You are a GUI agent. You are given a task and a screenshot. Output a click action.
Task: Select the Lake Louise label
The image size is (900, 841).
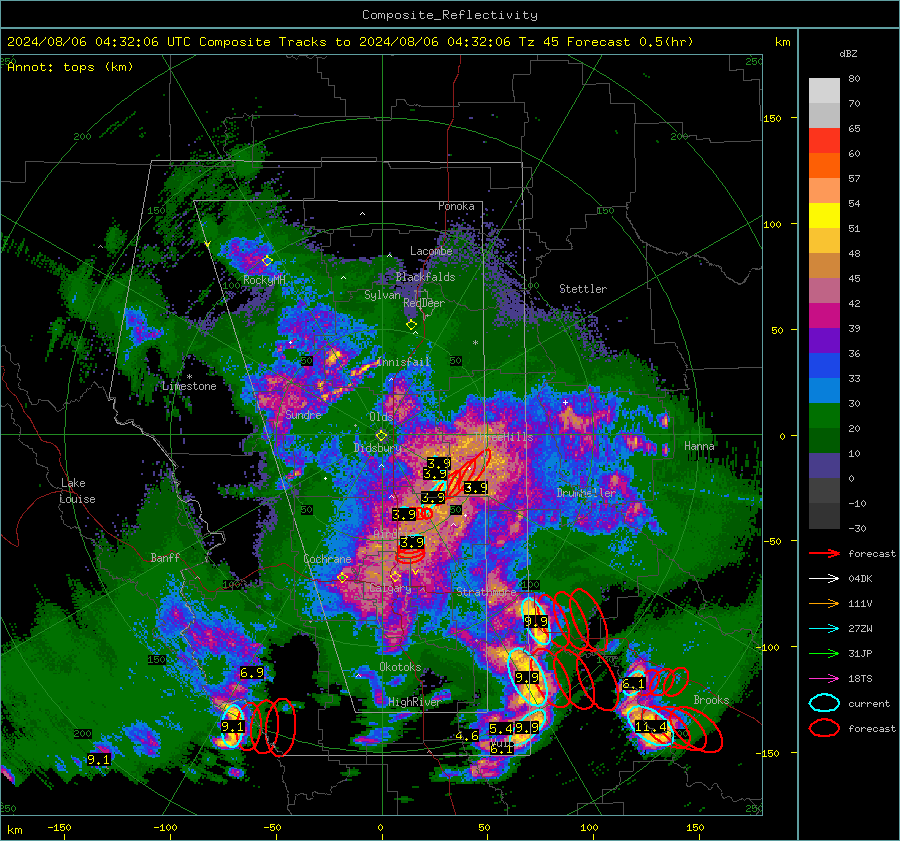pos(77,491)
